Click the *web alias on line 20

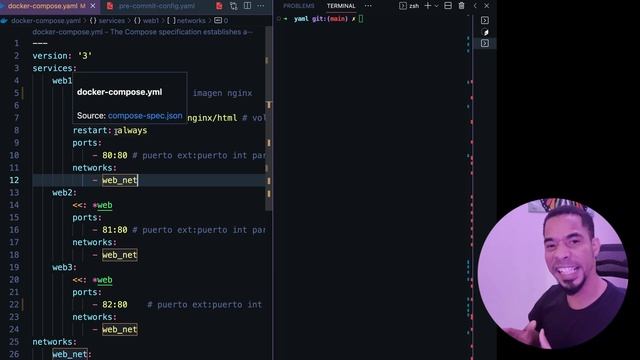click(x=102, y=280)
